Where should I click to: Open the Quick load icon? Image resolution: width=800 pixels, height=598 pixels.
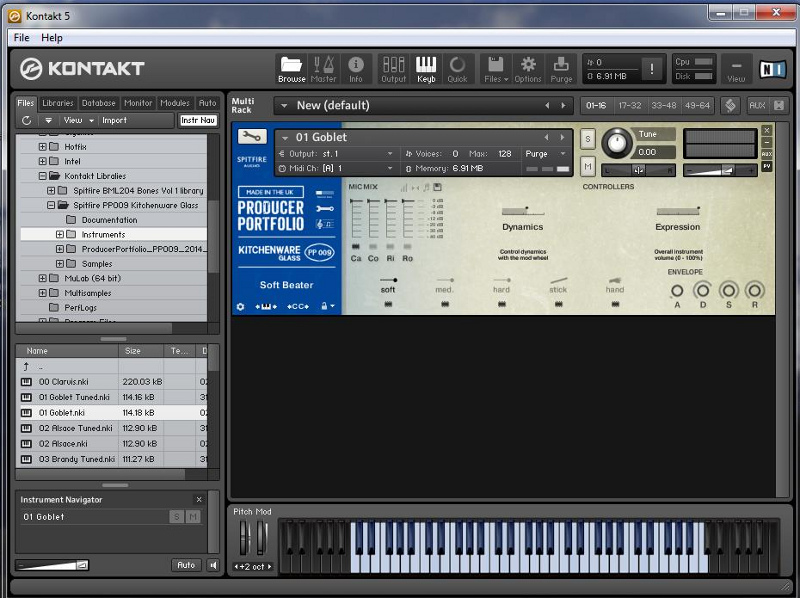[x=457, y=69]
